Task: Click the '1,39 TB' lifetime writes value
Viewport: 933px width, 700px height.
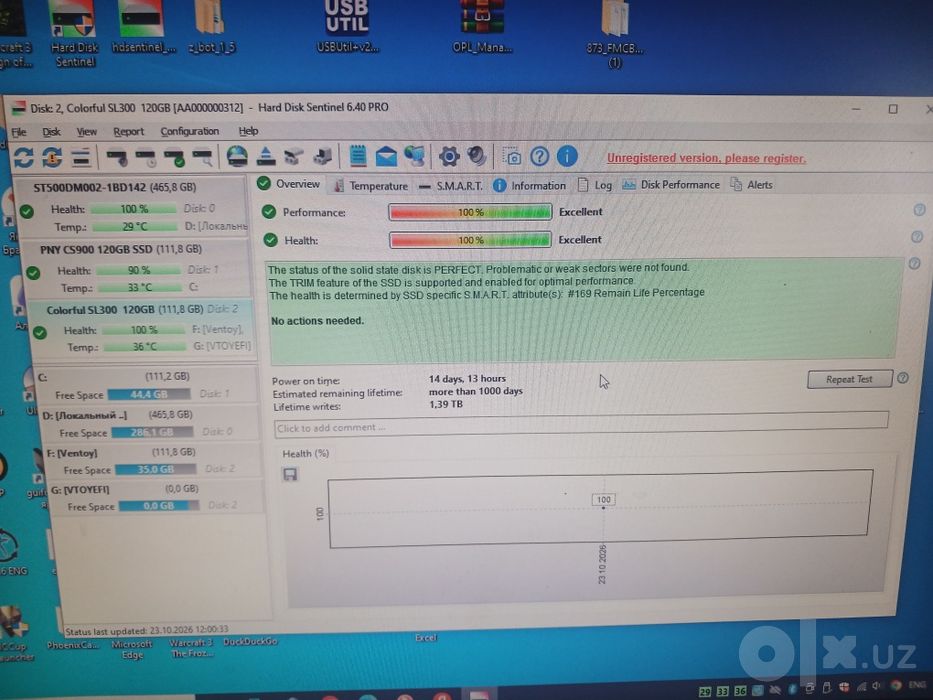Action: tap(445, 404)
